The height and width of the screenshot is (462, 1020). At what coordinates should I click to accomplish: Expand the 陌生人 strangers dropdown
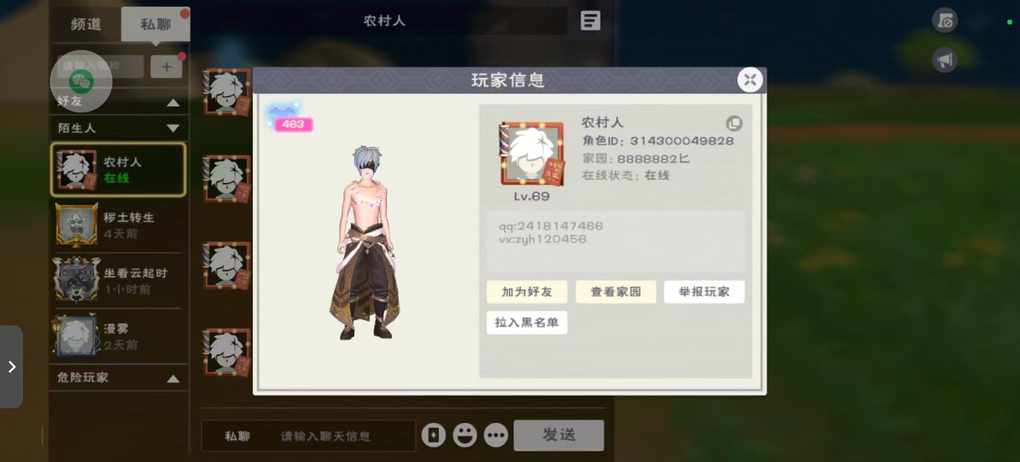point(172,128)
